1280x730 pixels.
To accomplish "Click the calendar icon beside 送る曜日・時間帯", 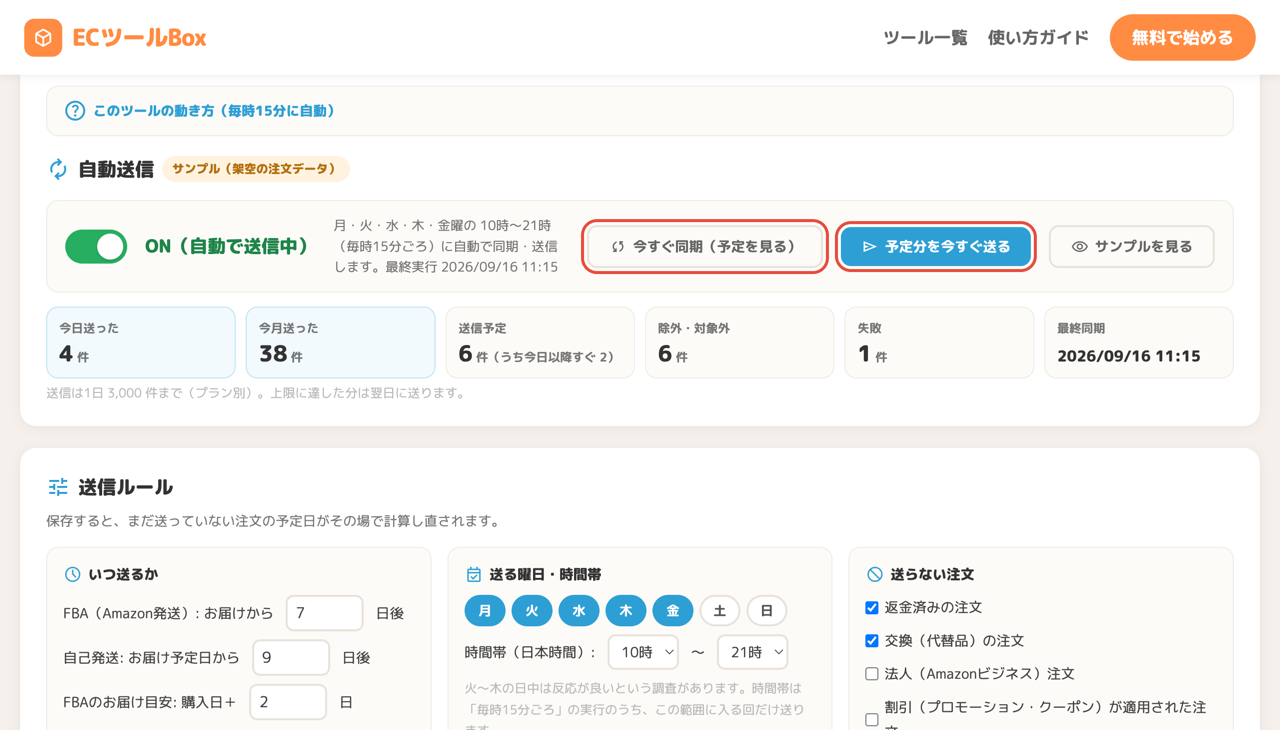I will [x=474, y=574].
